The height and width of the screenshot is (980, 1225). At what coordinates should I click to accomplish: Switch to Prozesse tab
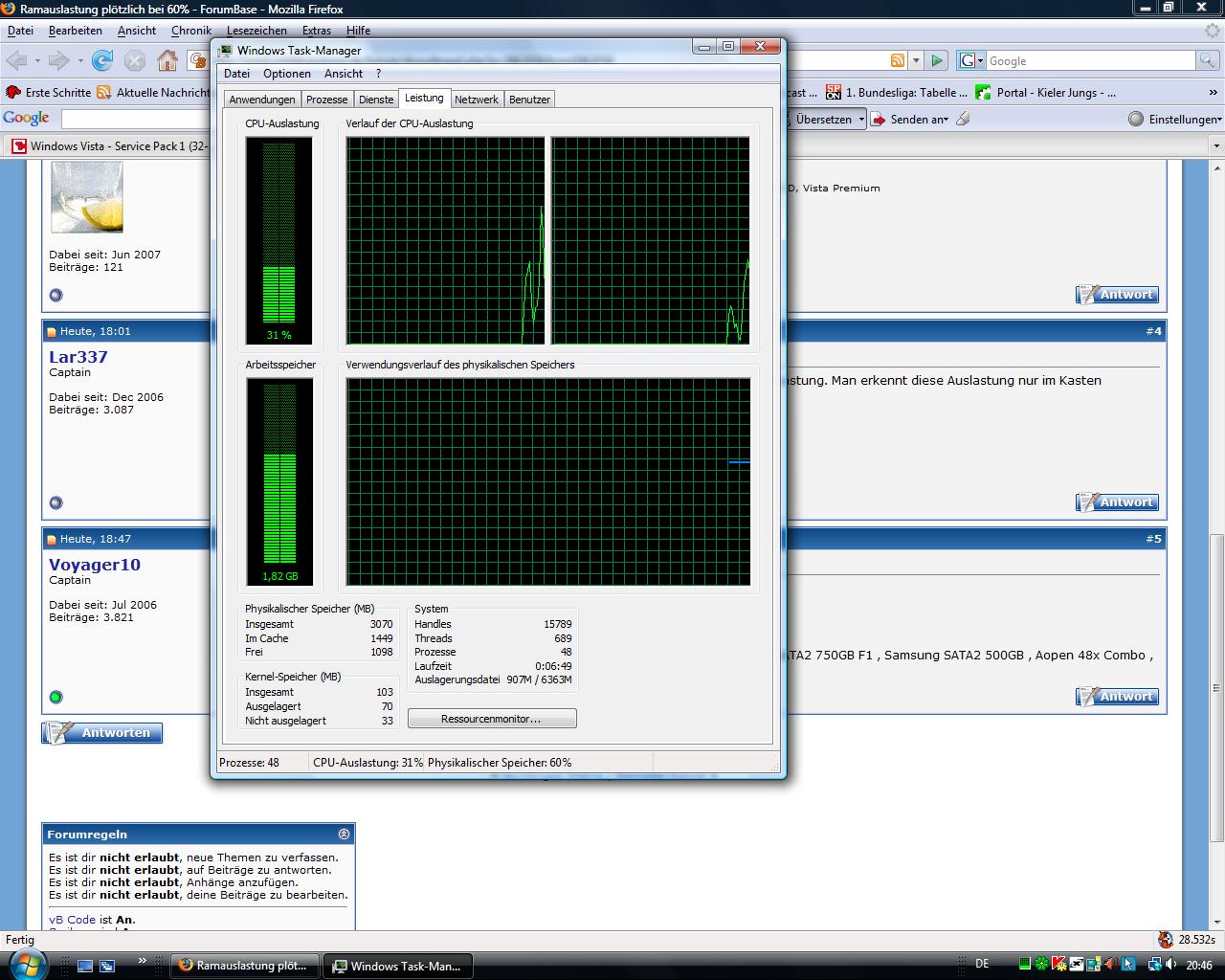click(x=327, y=100)
